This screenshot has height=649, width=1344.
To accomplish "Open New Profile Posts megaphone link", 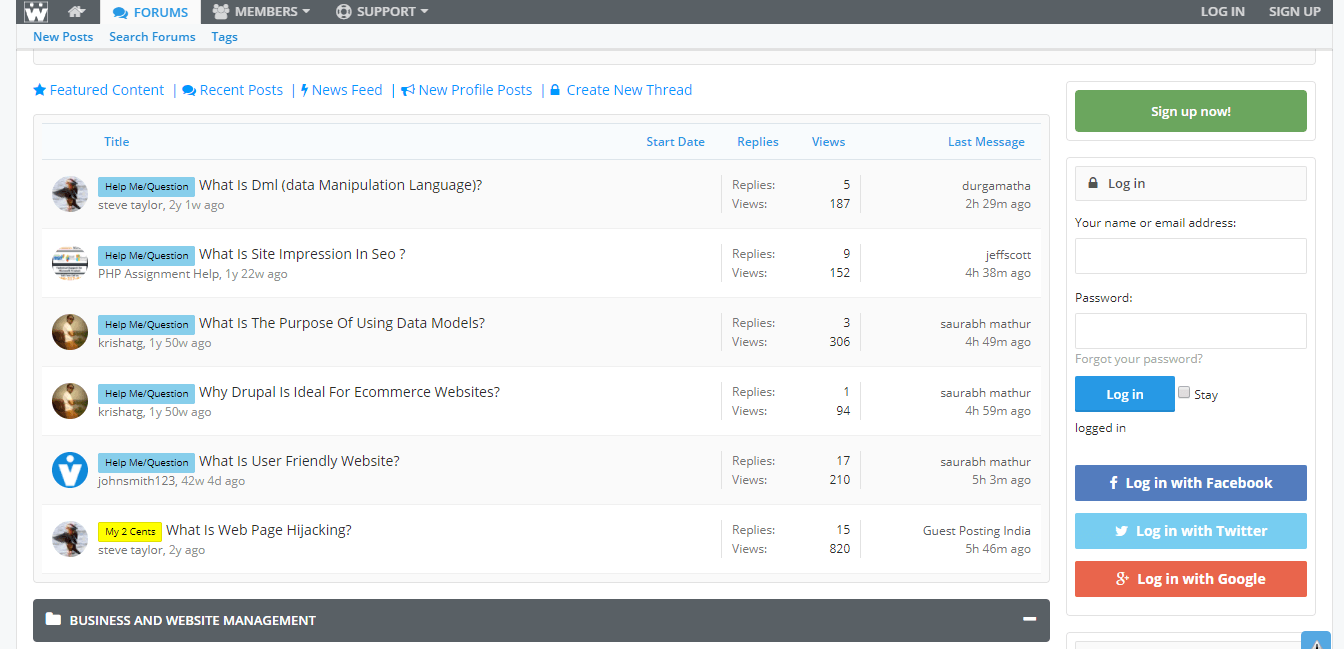I will [x=466, y=90].
